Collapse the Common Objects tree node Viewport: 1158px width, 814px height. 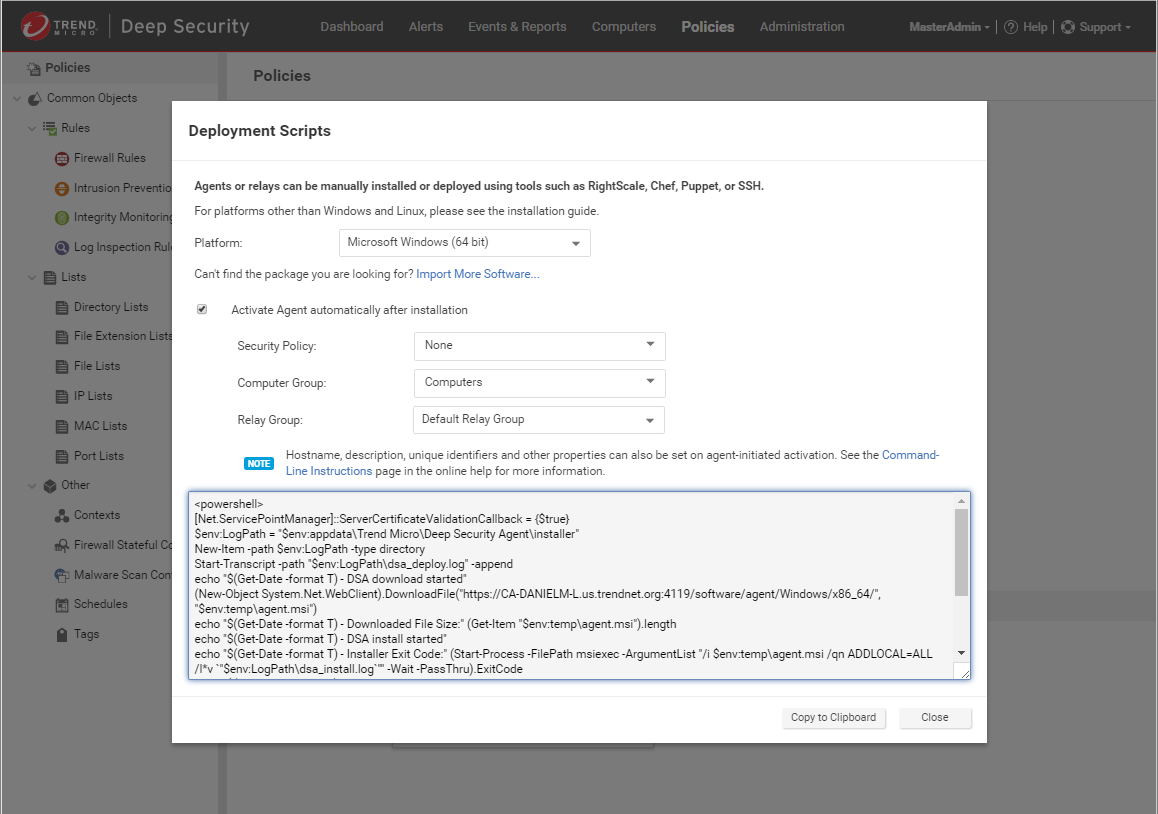coord(17,98)
